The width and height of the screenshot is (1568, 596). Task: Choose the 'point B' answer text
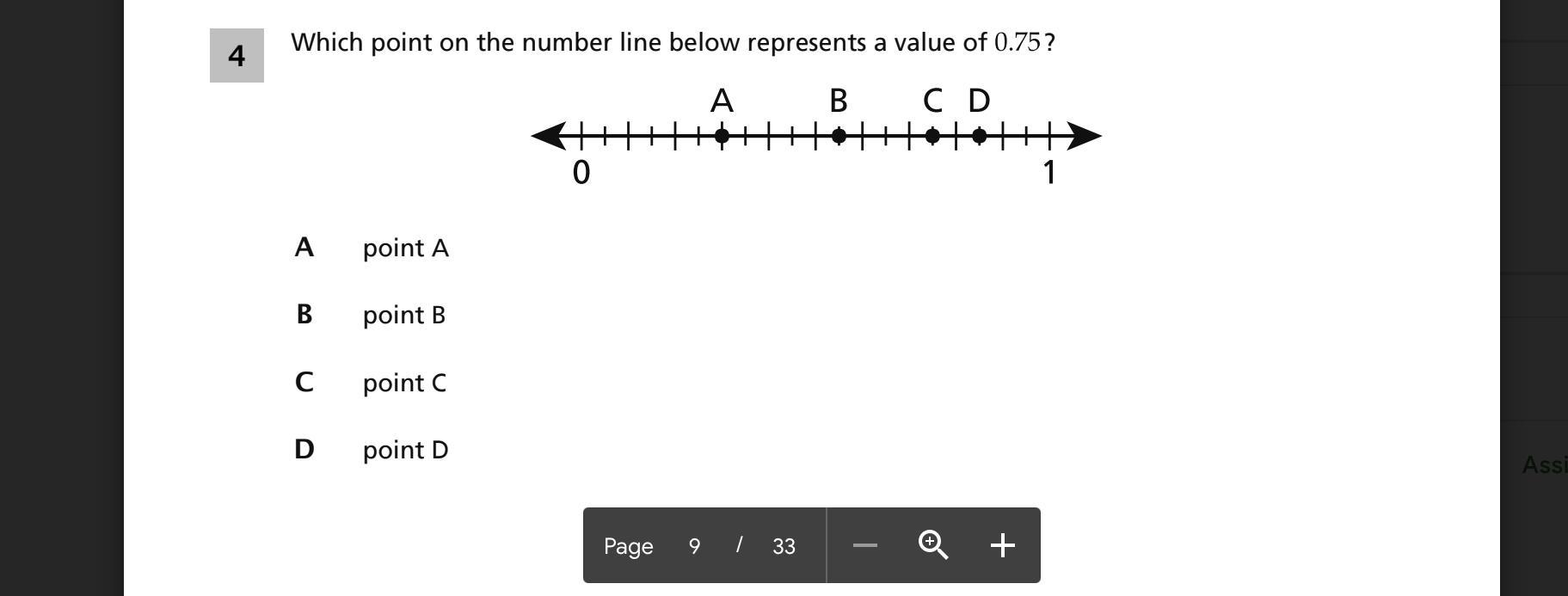403,315
